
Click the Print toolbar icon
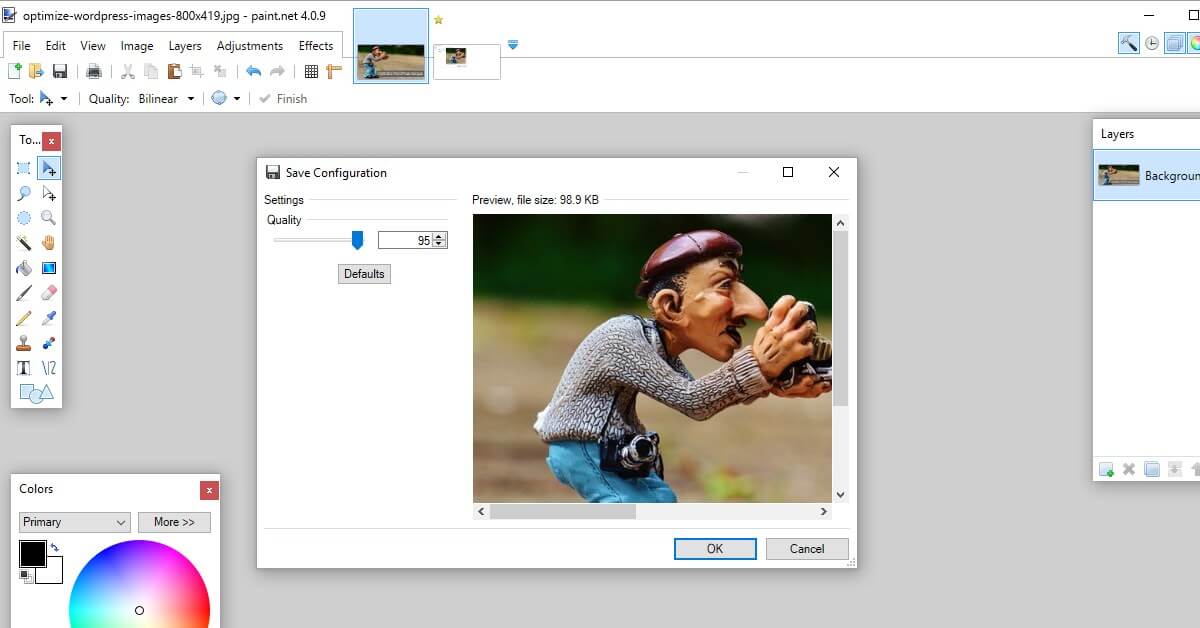tap(94, 71)
